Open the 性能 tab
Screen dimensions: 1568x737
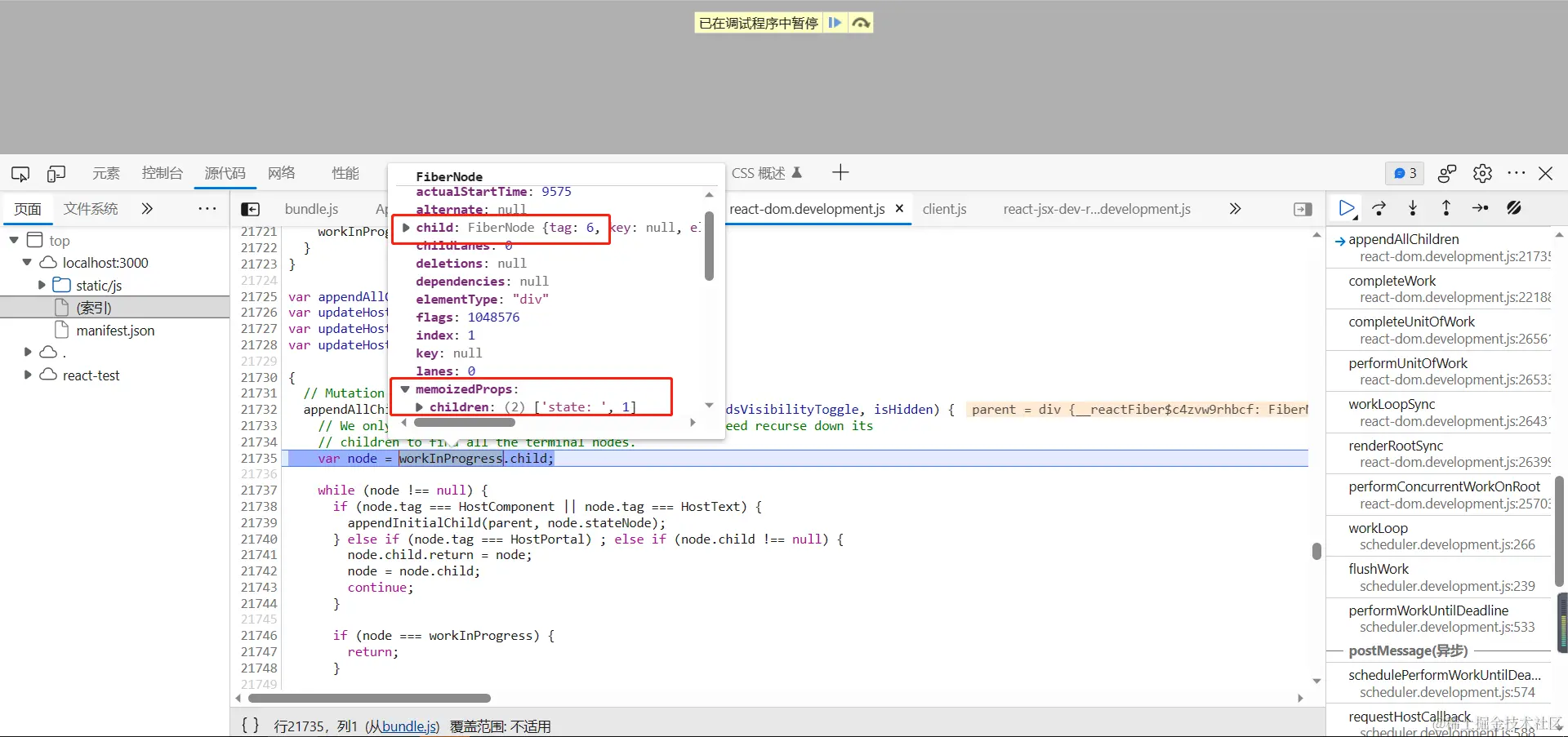345,173
